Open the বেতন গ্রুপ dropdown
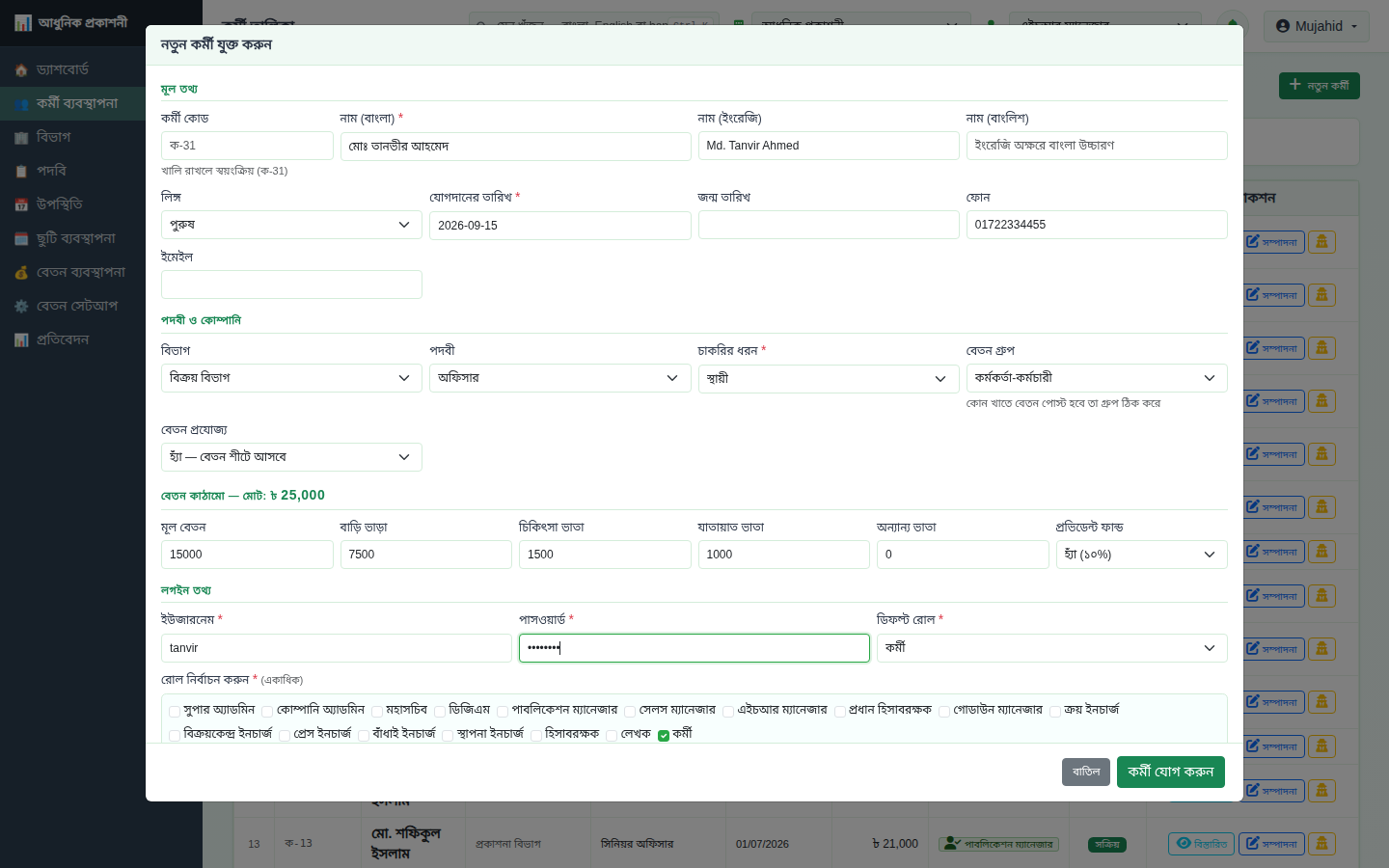This screenshot has height=868, width=1389. [1097, 378]
